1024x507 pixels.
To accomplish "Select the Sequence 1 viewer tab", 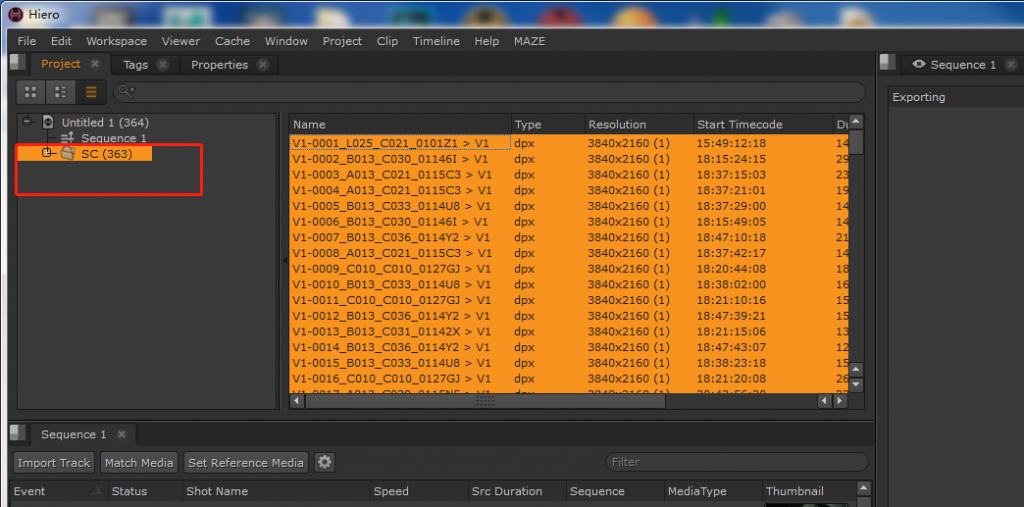I will pos(963,65).
